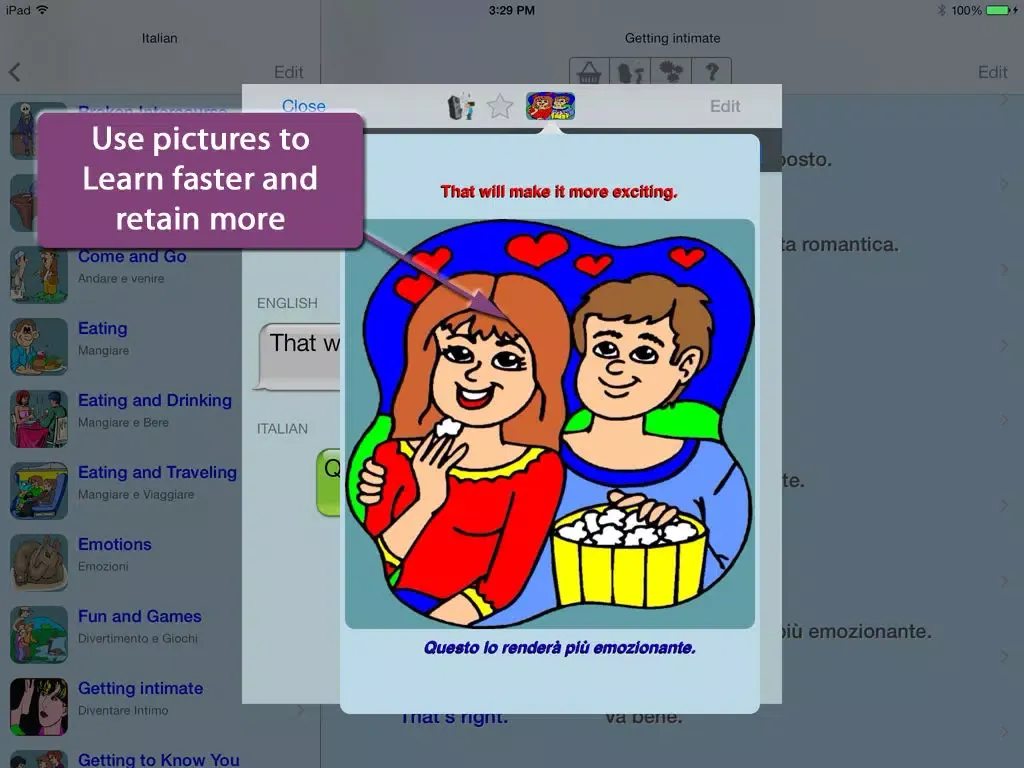Tap the Come and Go thumbnail image
Image resolution: width=1024 pixels, height=768 pixels.
pos(39,275)
